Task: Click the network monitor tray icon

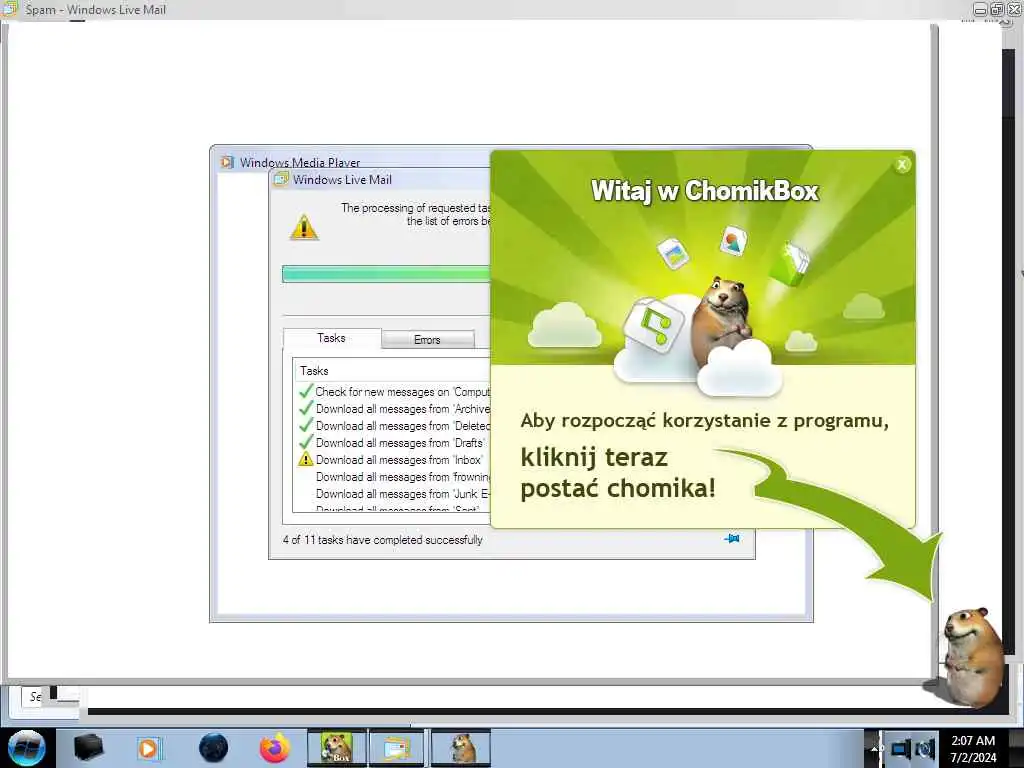Action: pos(900,750)
